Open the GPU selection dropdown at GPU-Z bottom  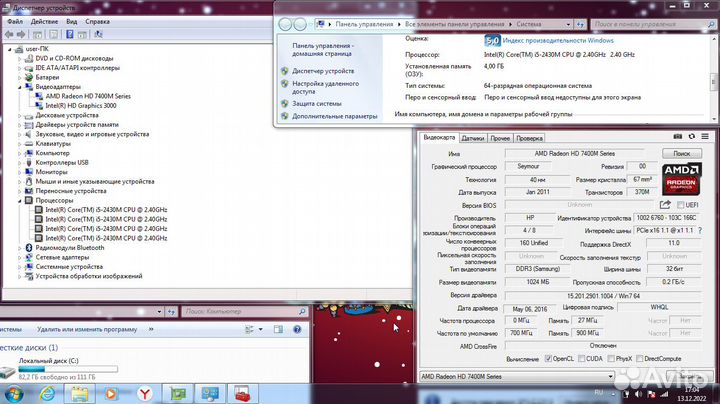610,376
